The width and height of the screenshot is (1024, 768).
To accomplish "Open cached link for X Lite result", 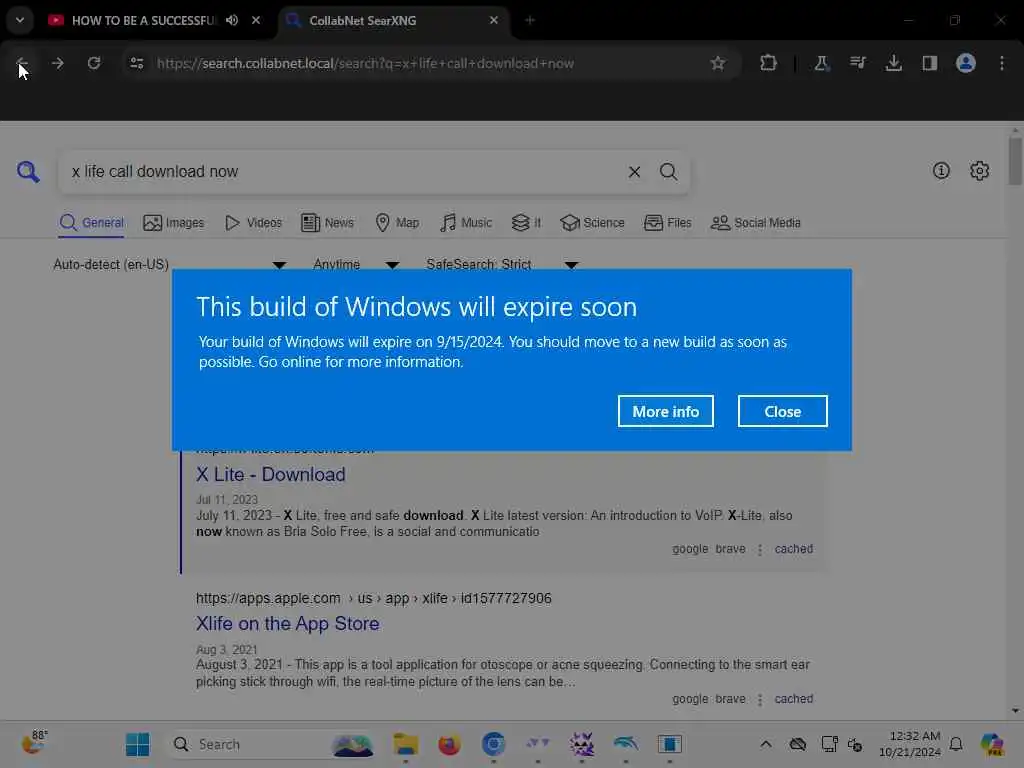I will point(793,549).
